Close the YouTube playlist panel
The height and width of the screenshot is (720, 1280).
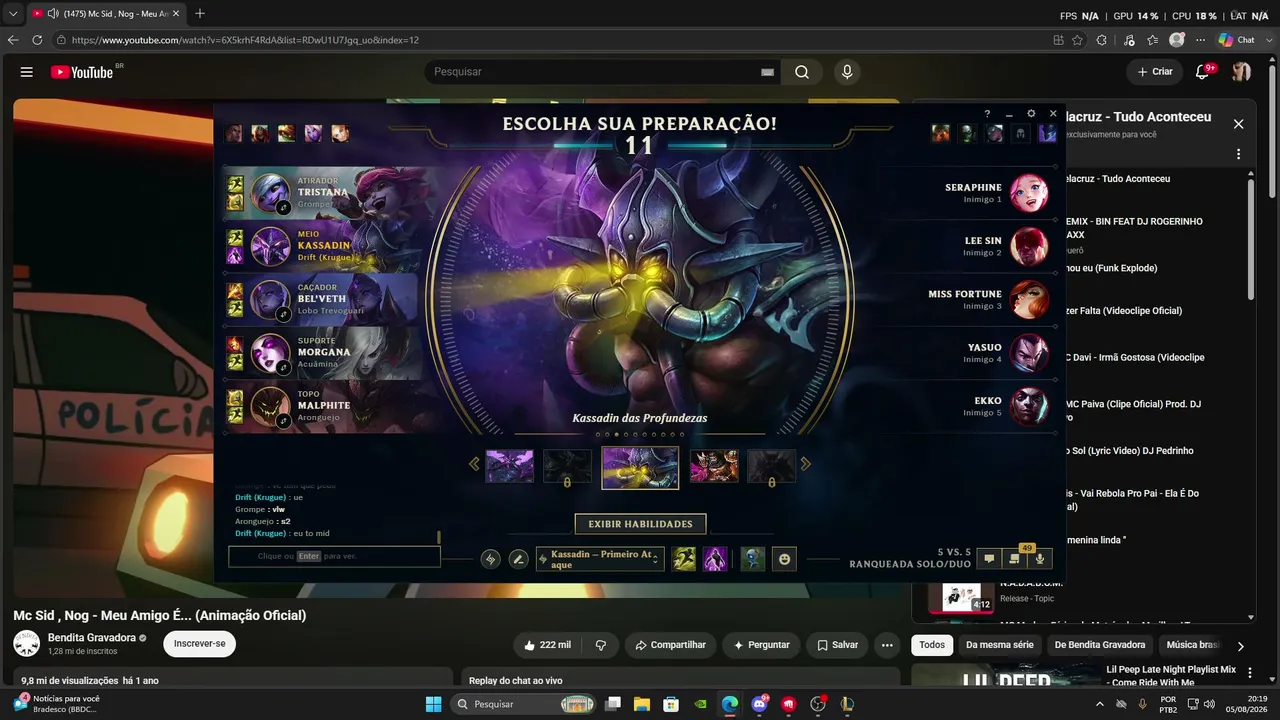tap(1238, 124)
